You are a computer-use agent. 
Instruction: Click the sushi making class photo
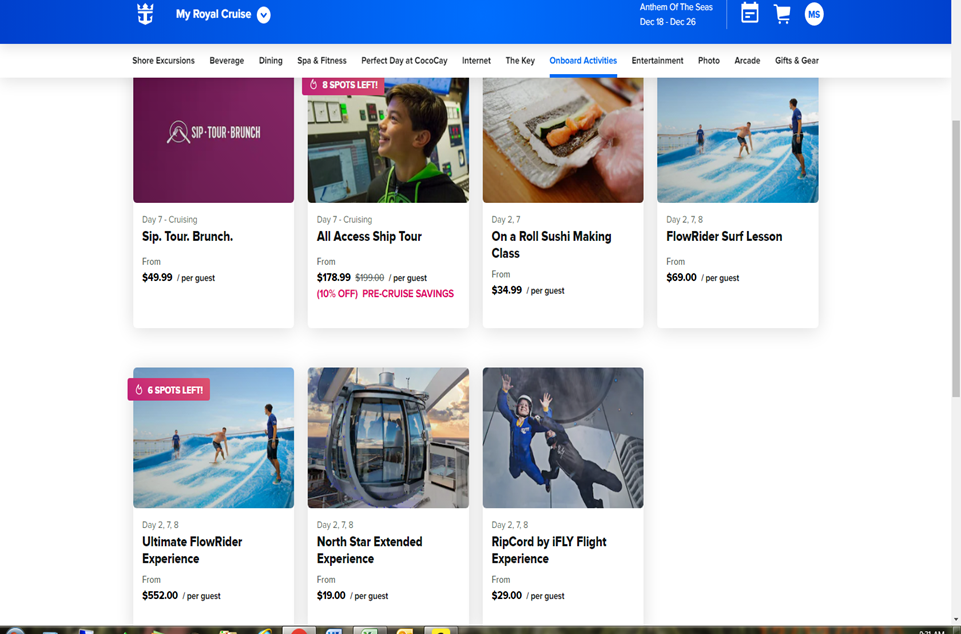563,140
